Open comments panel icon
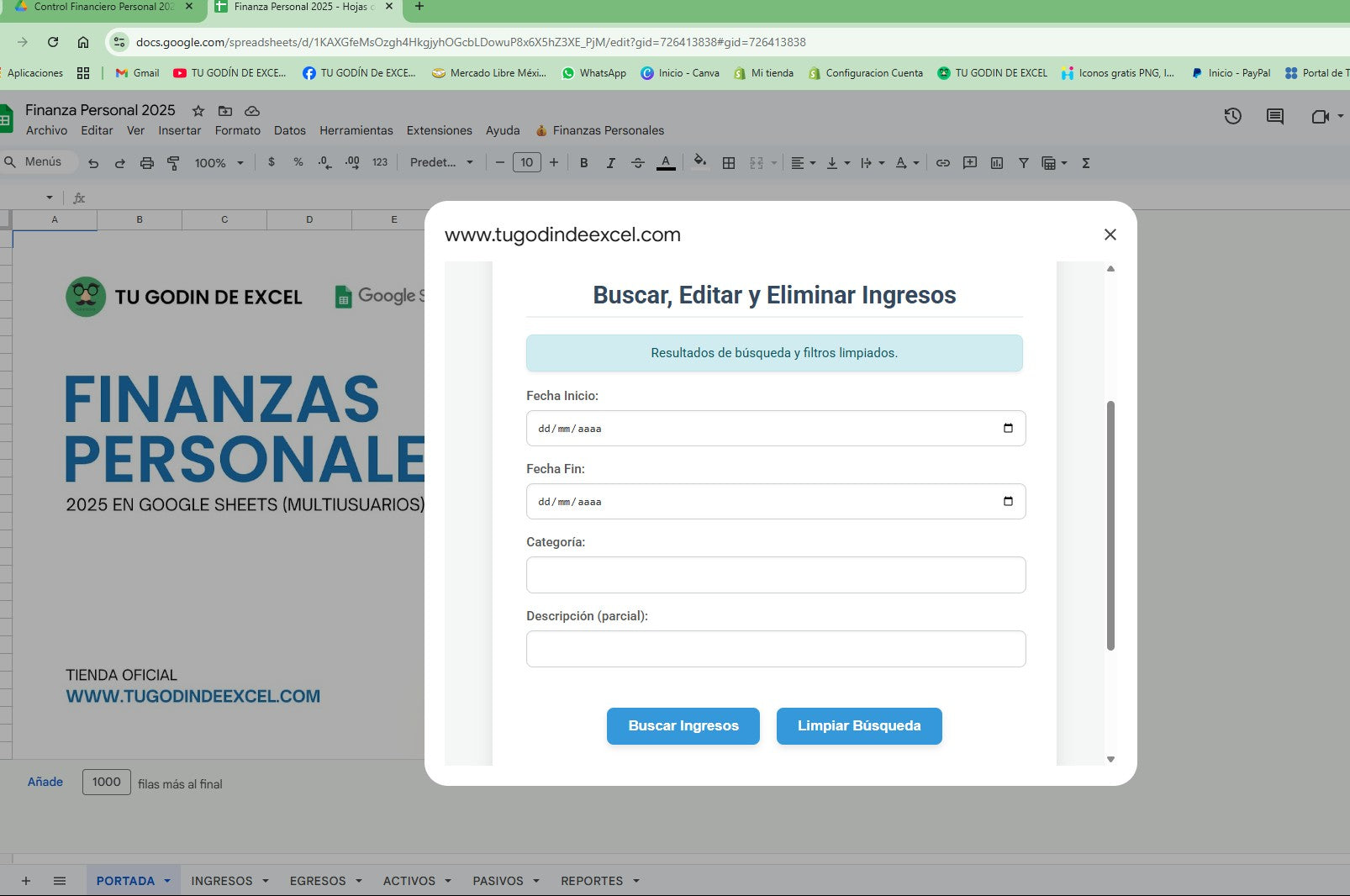Viewport: 1350px width, 896px height. [1275, 116]
